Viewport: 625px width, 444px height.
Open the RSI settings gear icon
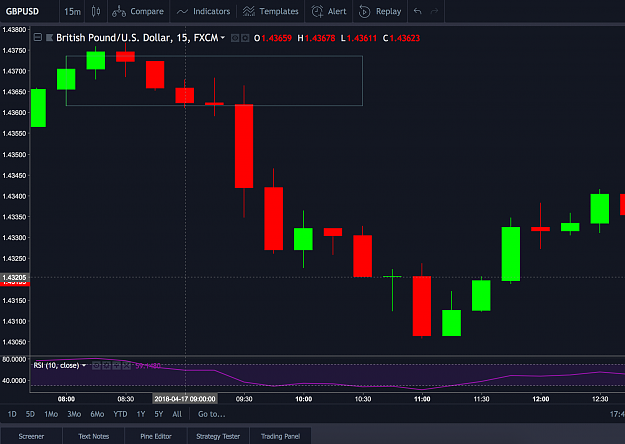[106, 365]
